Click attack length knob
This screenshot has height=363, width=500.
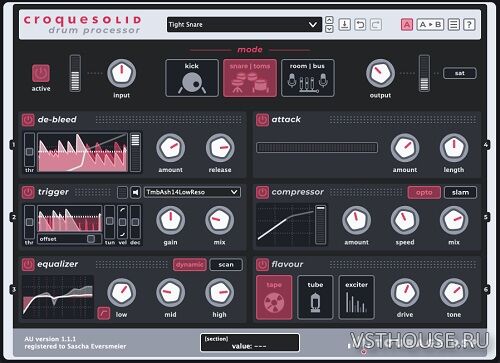[x=454, y=148]
